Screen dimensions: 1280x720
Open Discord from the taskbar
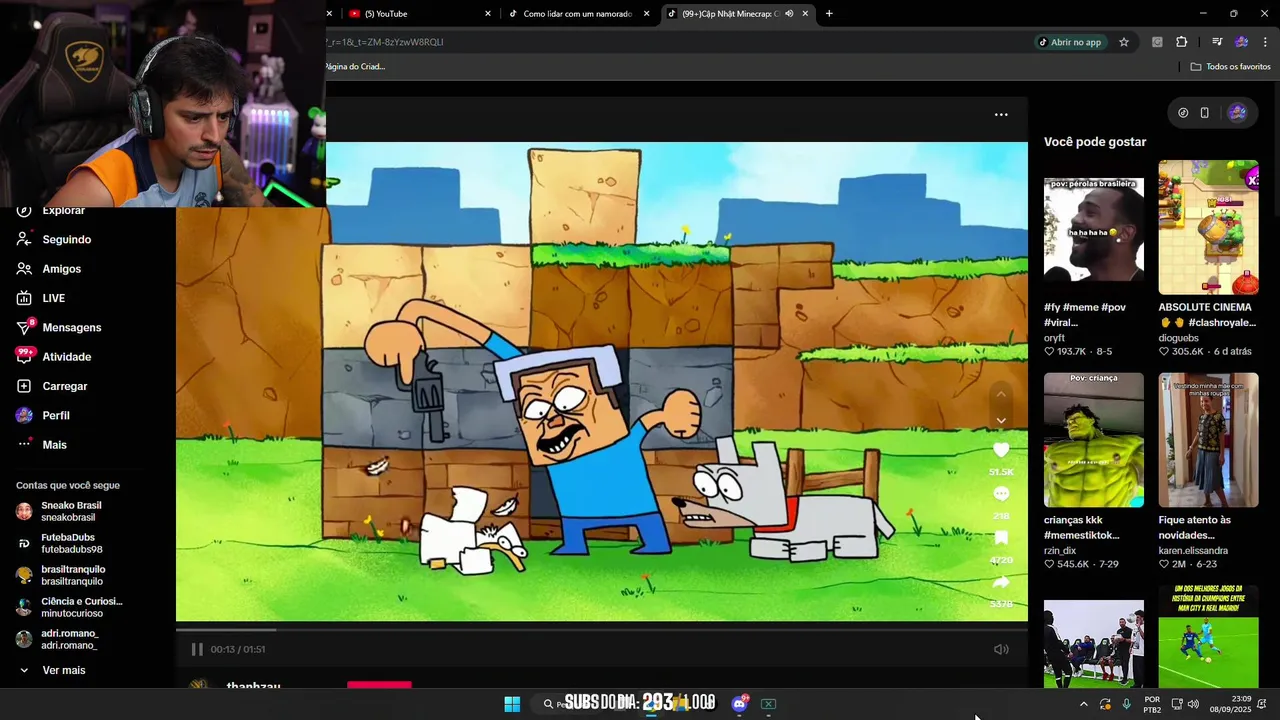740,704
